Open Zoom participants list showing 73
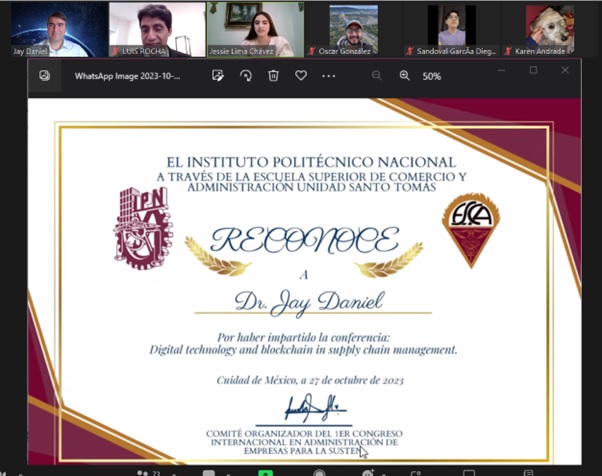Screen dimensions: 602x476 pos(149,473)
